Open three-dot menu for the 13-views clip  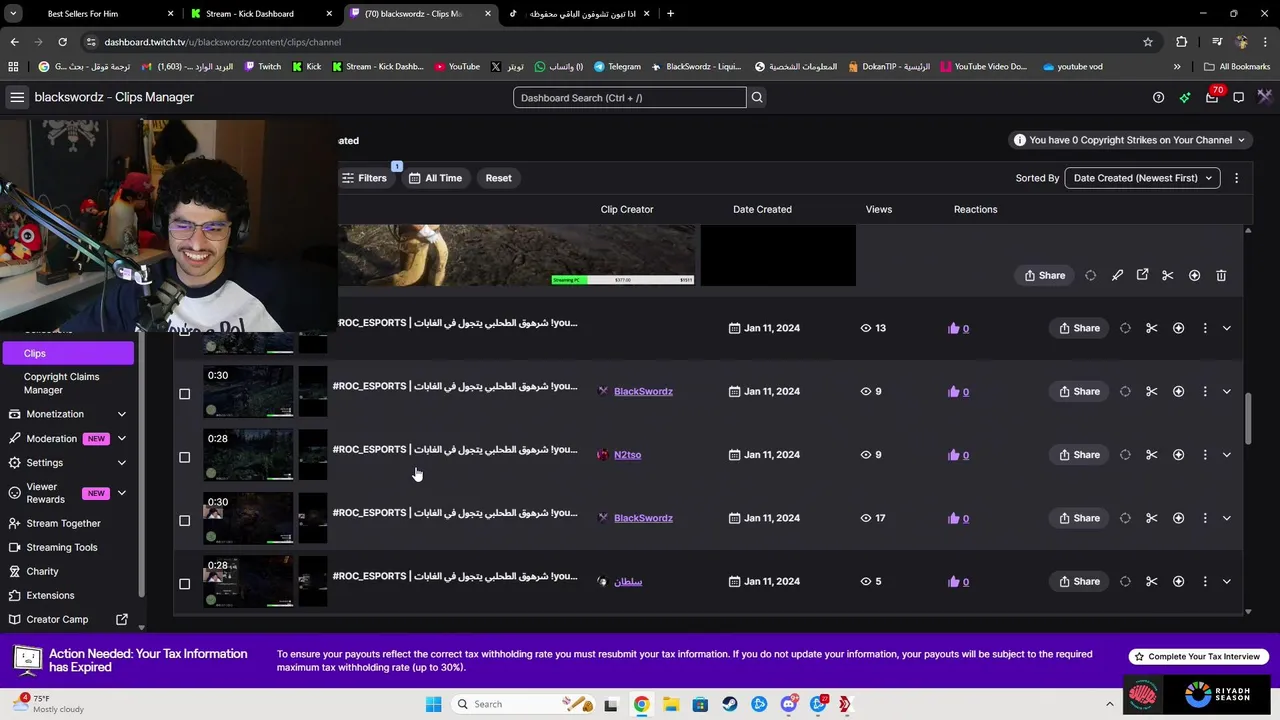pos(1204,328)
